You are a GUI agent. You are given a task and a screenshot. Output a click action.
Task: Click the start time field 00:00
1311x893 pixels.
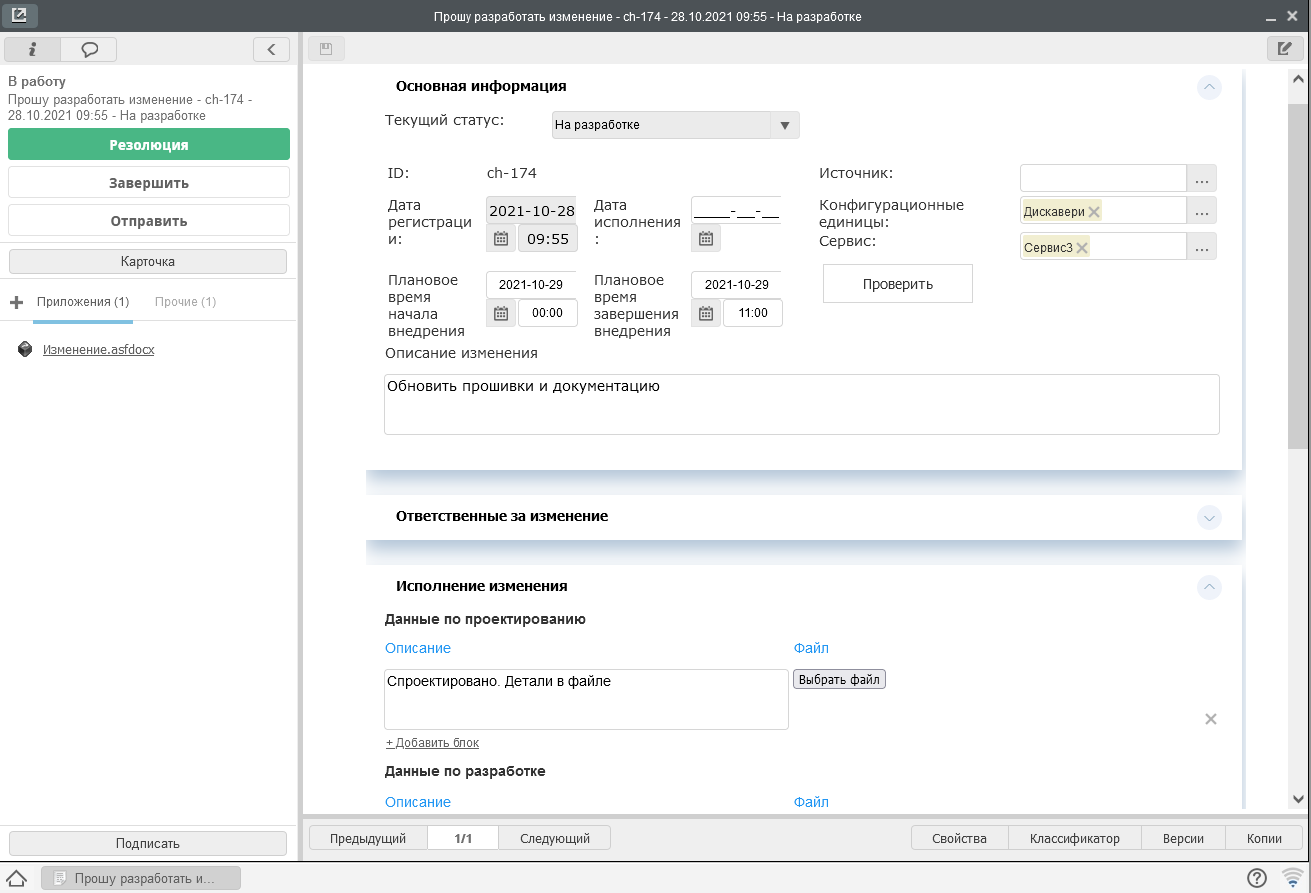pos(547,313)
